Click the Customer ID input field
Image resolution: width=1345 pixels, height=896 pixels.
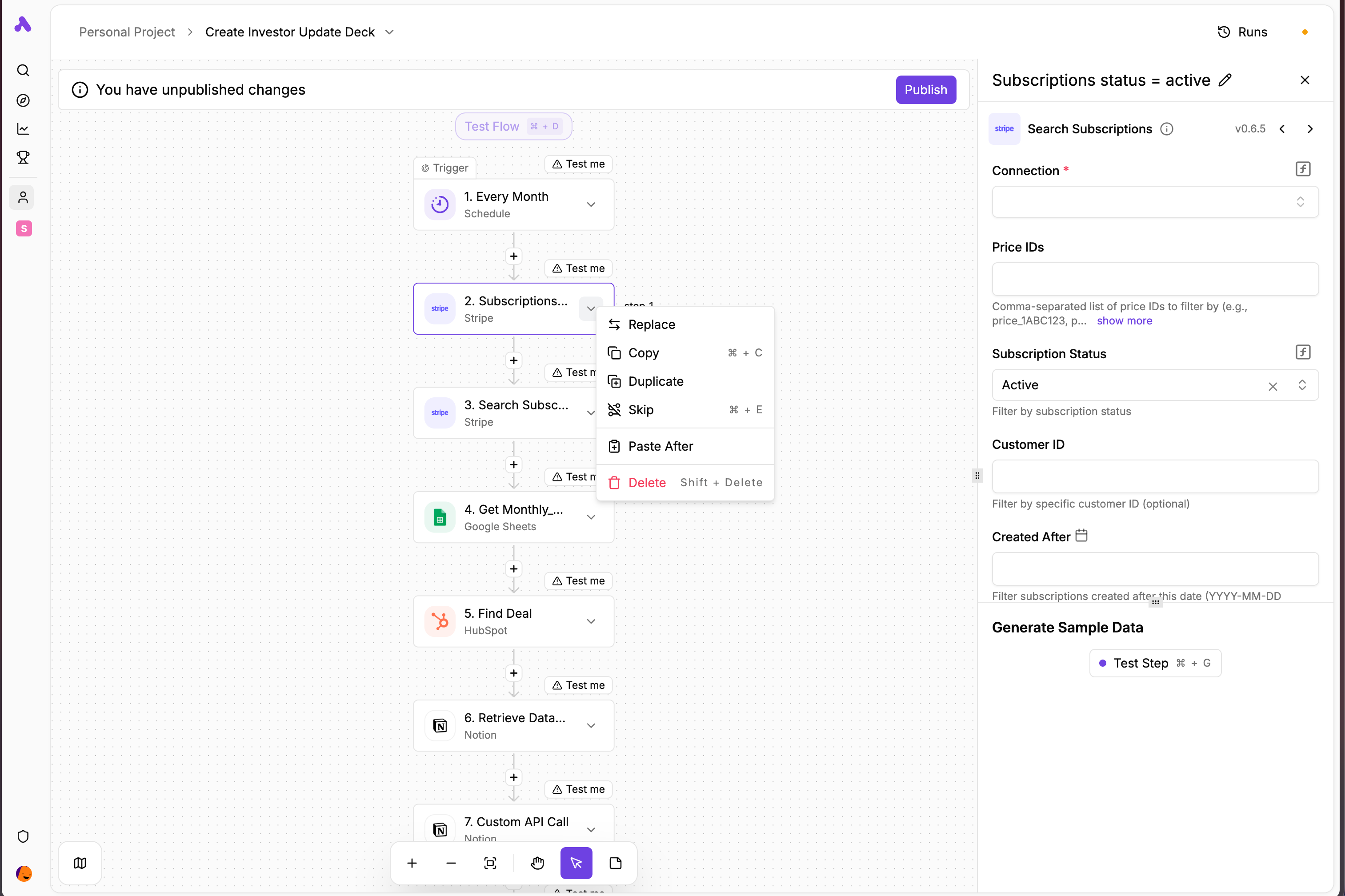tap(1155, 476)
